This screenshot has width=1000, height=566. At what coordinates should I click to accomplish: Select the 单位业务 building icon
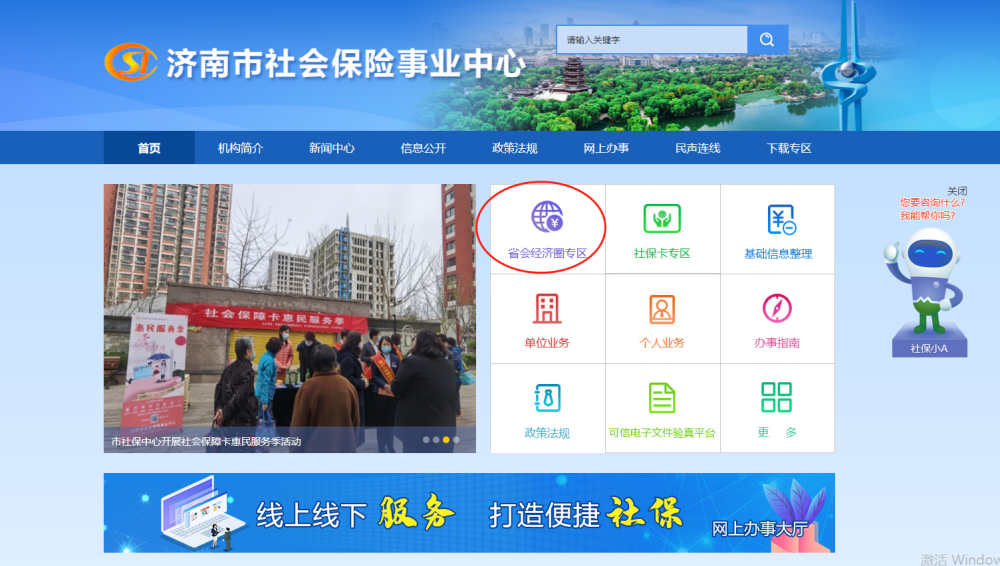pos(547,309)
